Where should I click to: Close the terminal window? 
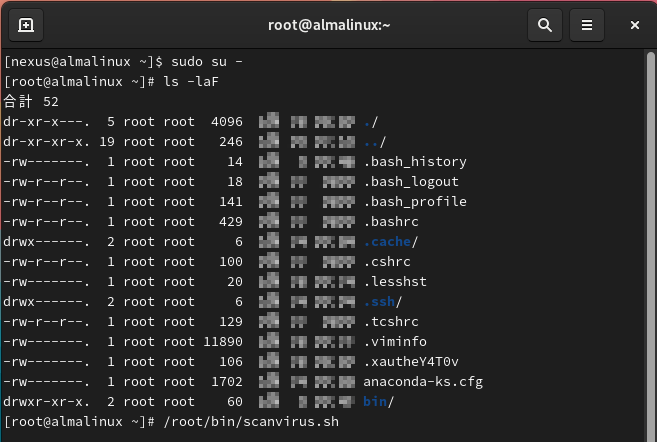pos(636,25)
